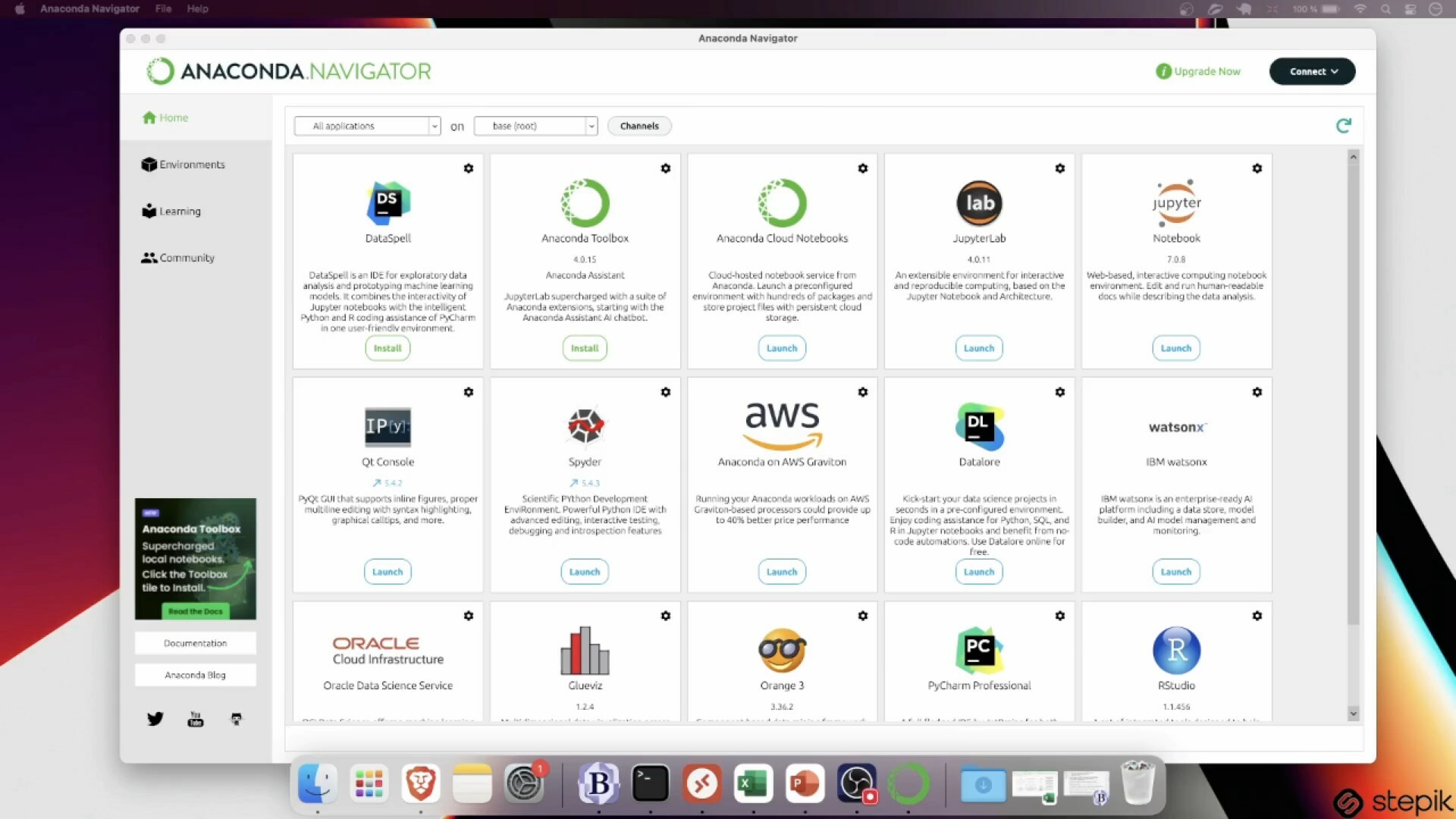Open the Glueviz tile settings gear
The width and height of the screenshot is (1456, 819).
point(666,616)
